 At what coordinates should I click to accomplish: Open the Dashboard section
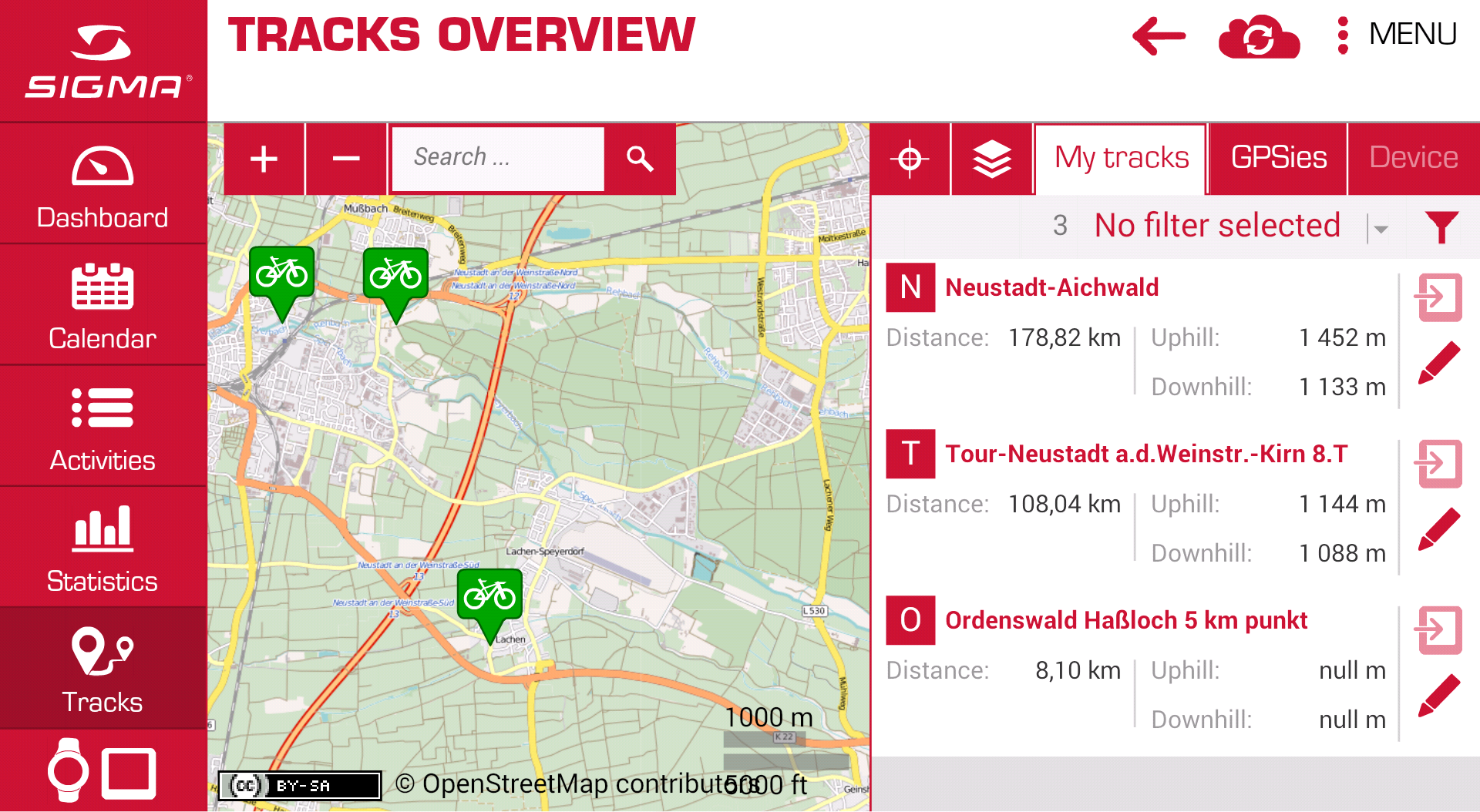[x=103, y=183]
